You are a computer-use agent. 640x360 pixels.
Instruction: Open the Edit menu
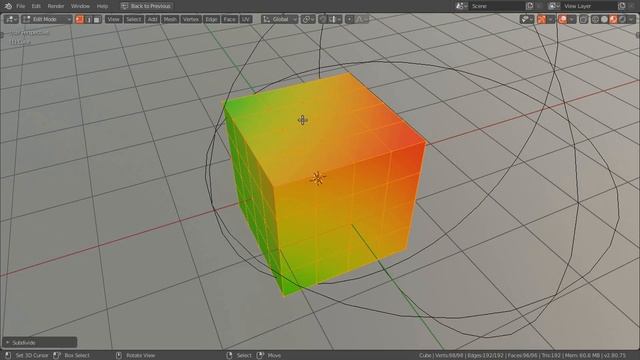coord(36,6)
